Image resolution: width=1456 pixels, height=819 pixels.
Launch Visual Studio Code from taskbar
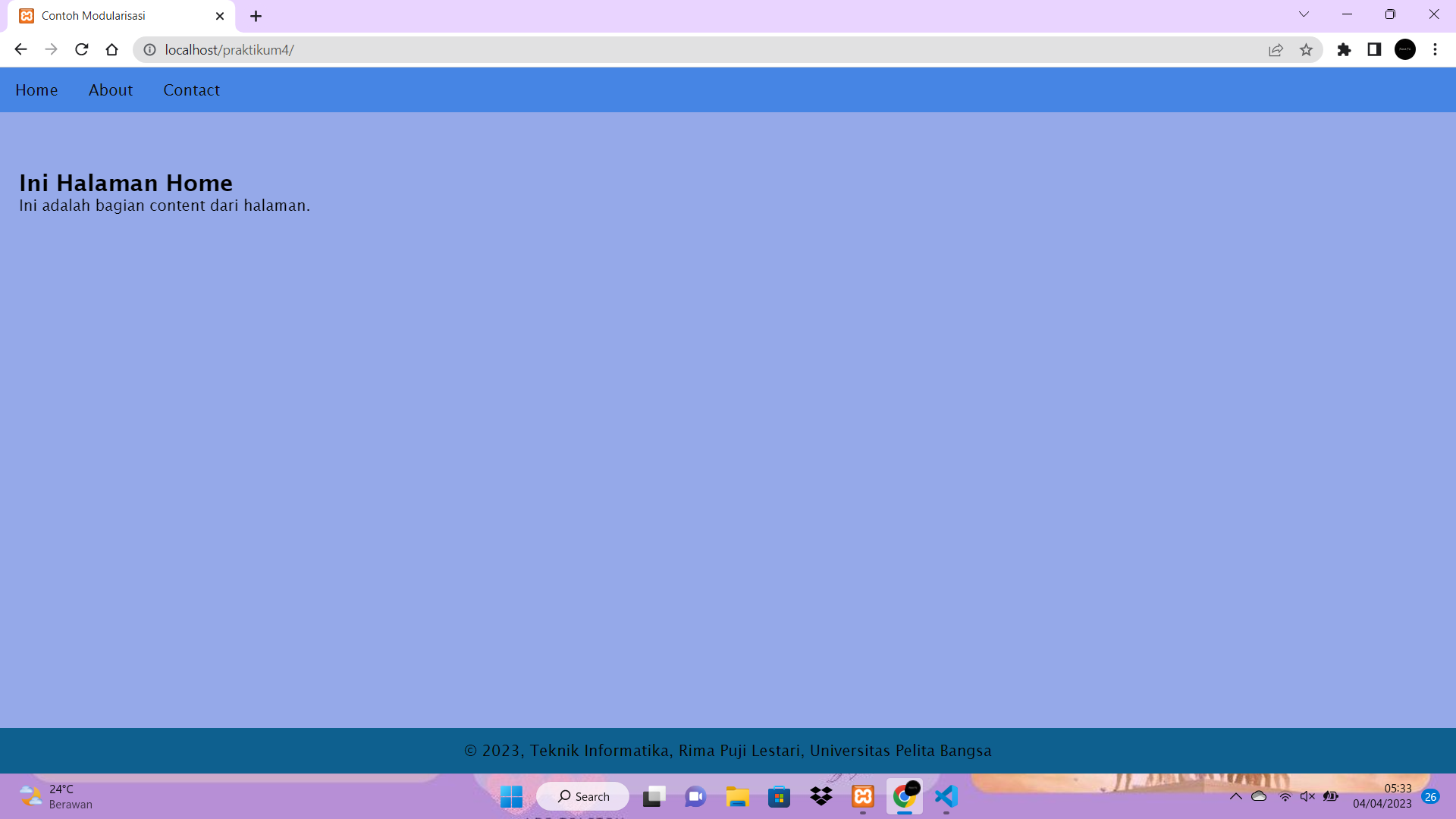tap(946, 796)
